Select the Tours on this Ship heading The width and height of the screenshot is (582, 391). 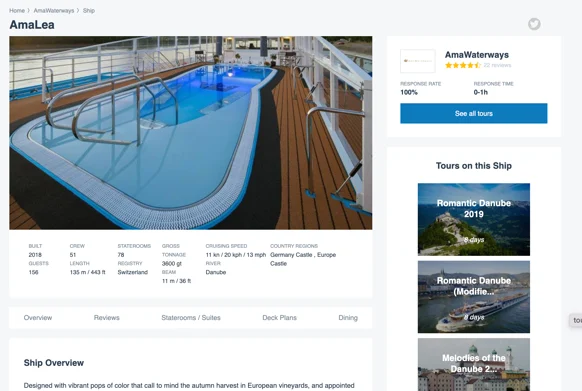pyautogui.click(x=474, y=166)
